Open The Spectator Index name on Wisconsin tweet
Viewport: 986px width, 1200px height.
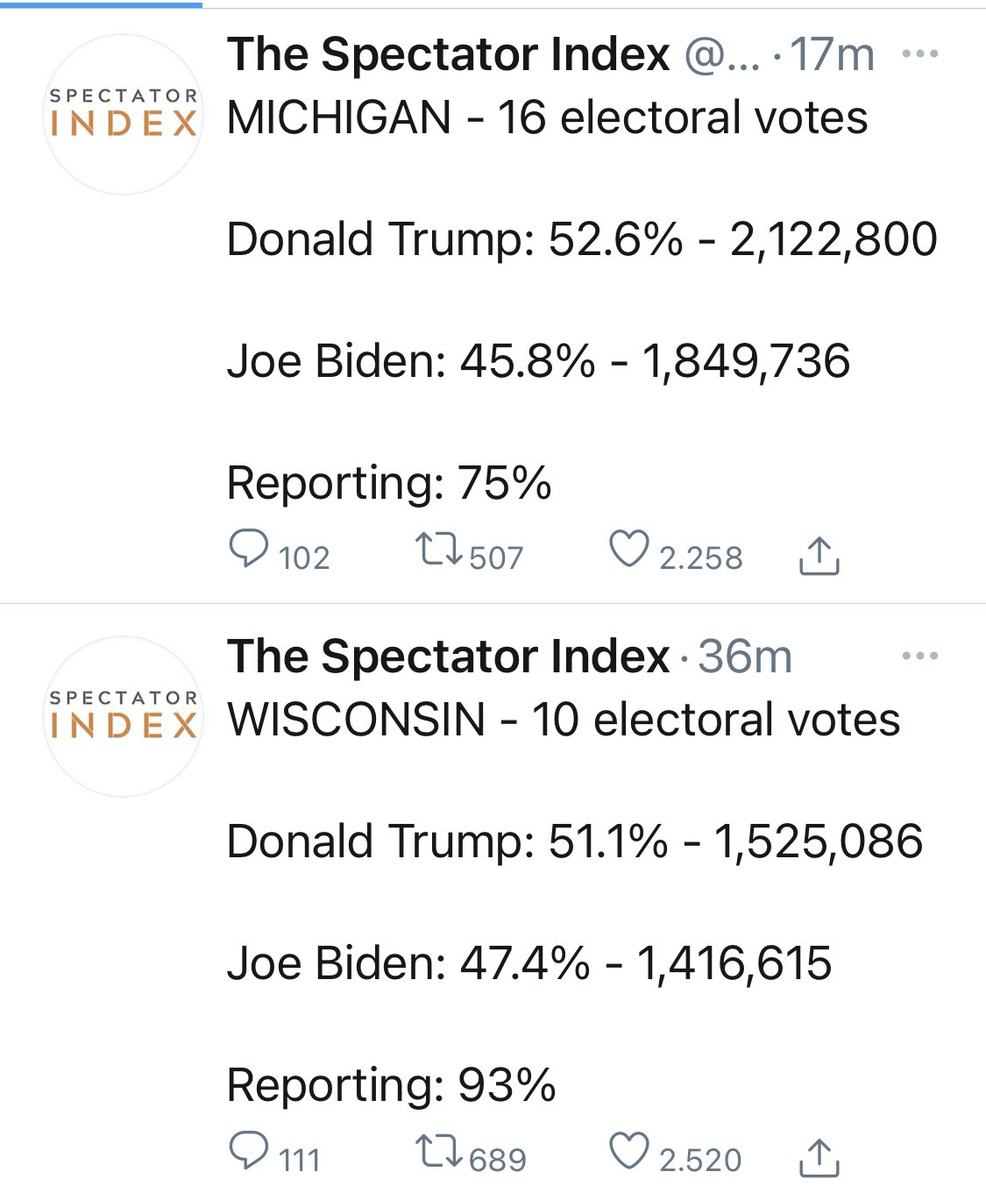[449, 657]
